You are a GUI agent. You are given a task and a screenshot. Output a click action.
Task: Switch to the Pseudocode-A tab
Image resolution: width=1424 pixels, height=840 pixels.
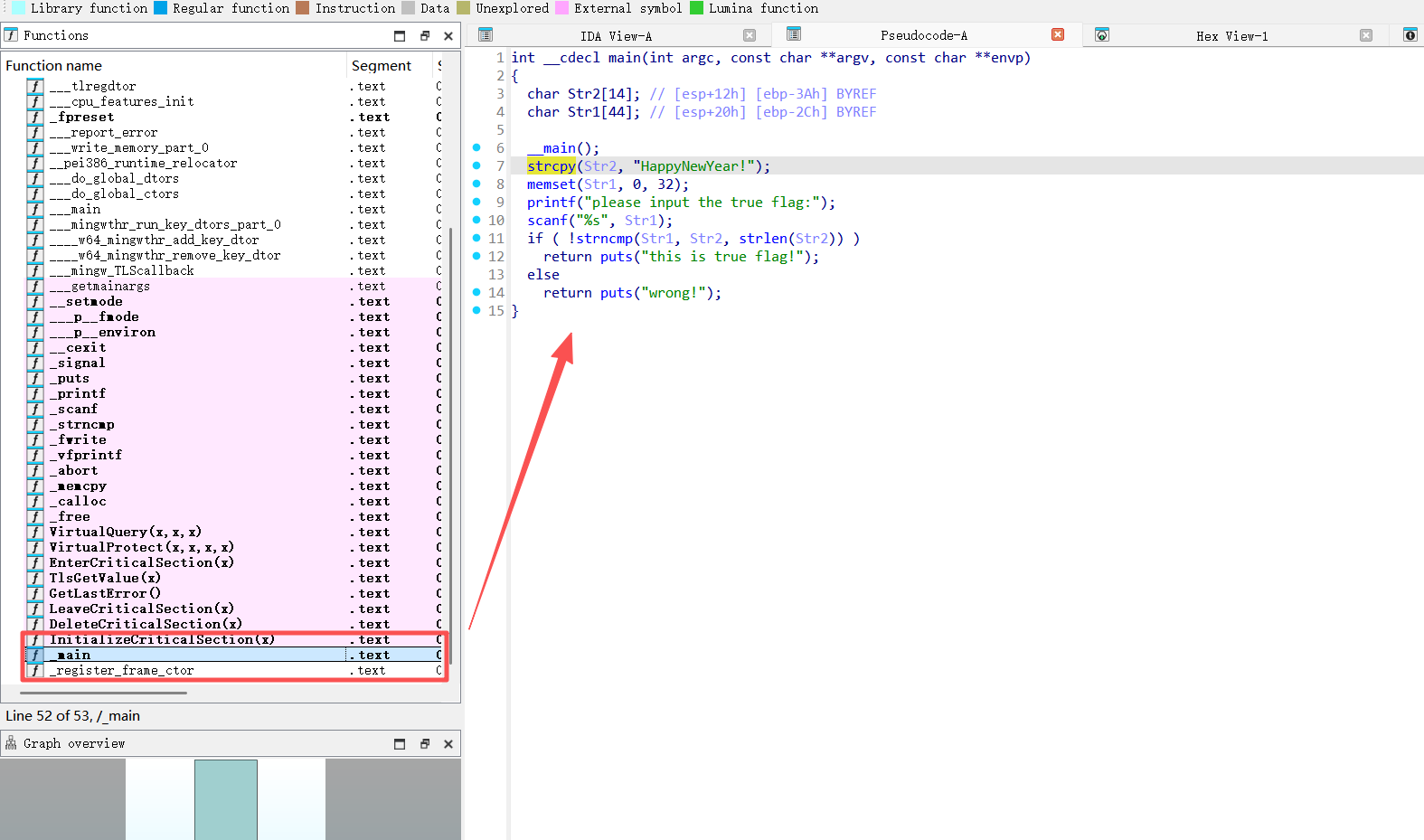click(923, 35)
